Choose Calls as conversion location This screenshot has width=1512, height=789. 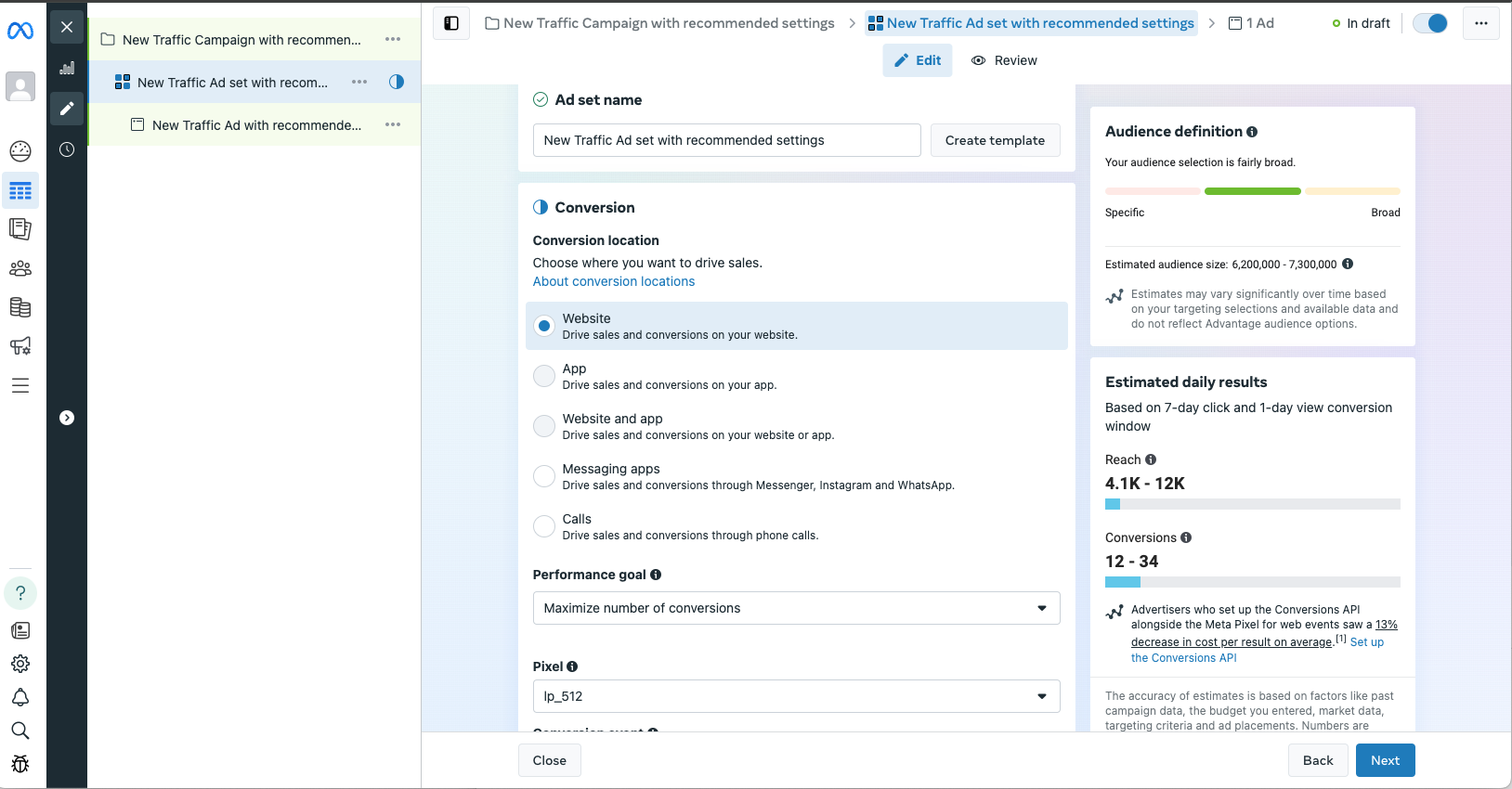(544, 526)
